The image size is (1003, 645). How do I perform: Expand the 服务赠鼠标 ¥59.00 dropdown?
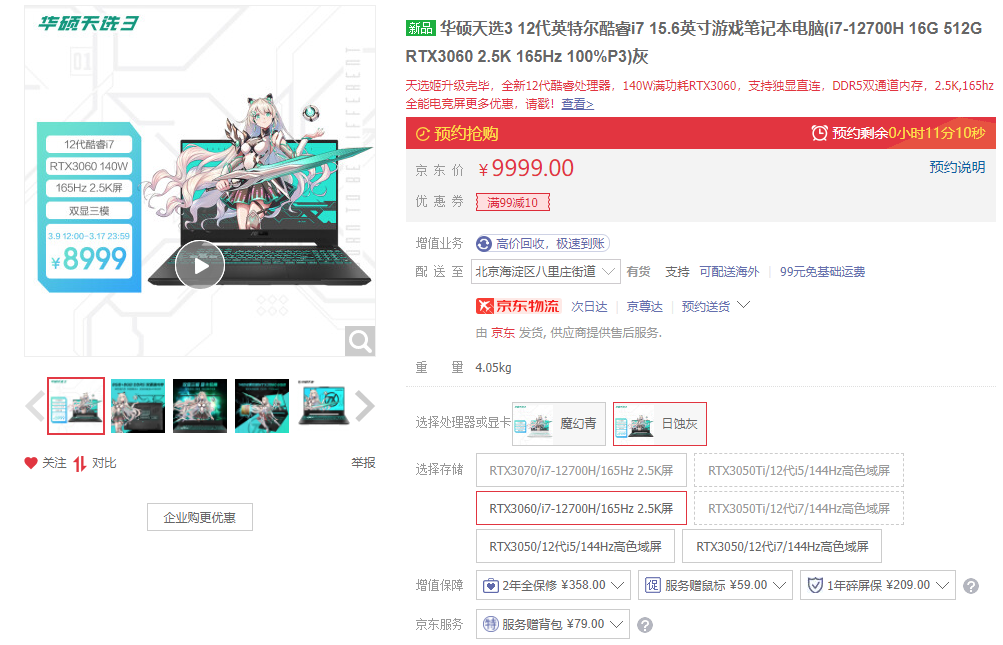pyautogui.click(x=715, y=585)
